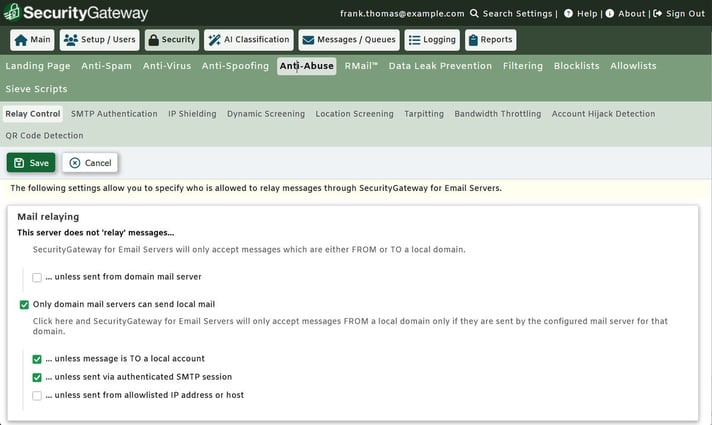Image resolution: width=712 pixels, height=425 pixels.
Task: Click the Search Settings link text
Action: pyautogui.click(x=517, y=14)
